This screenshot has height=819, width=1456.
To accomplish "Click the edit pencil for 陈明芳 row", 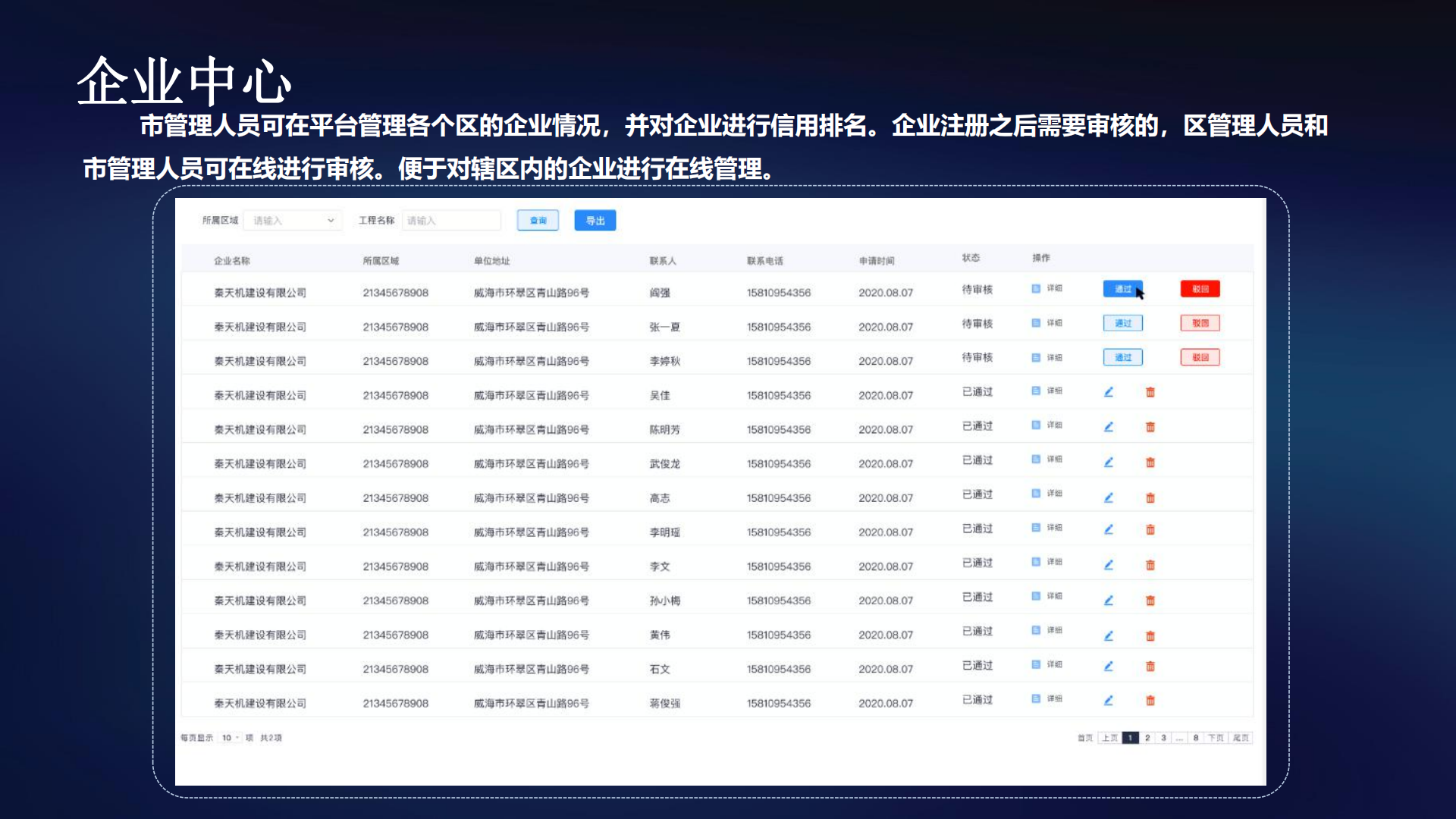I will pos(1108,427).
